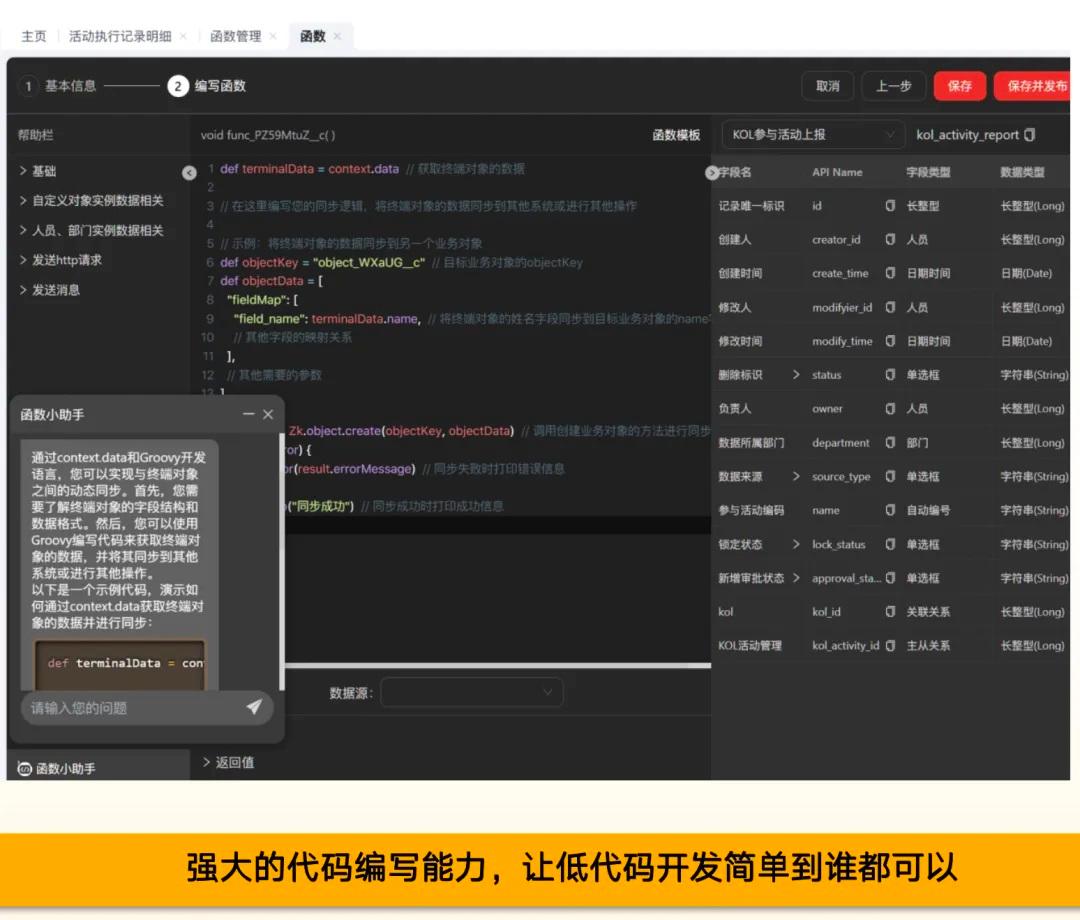Click the 上一步 button
This screenshot has height=920, width=1080.
[893, 86]
